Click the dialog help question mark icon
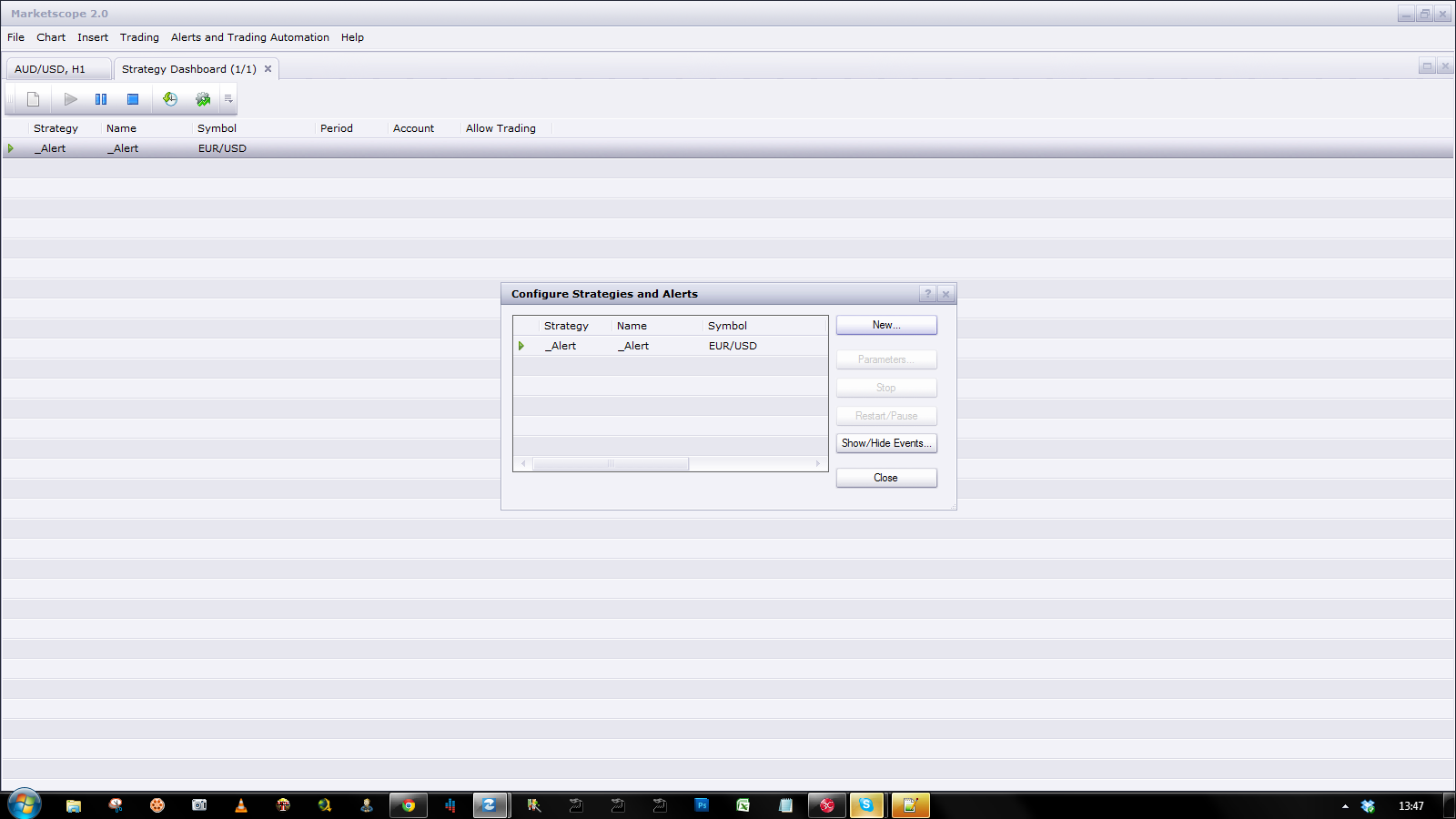Image resolution: width=1456 pixels, height=819 pixels. (927, 294)
